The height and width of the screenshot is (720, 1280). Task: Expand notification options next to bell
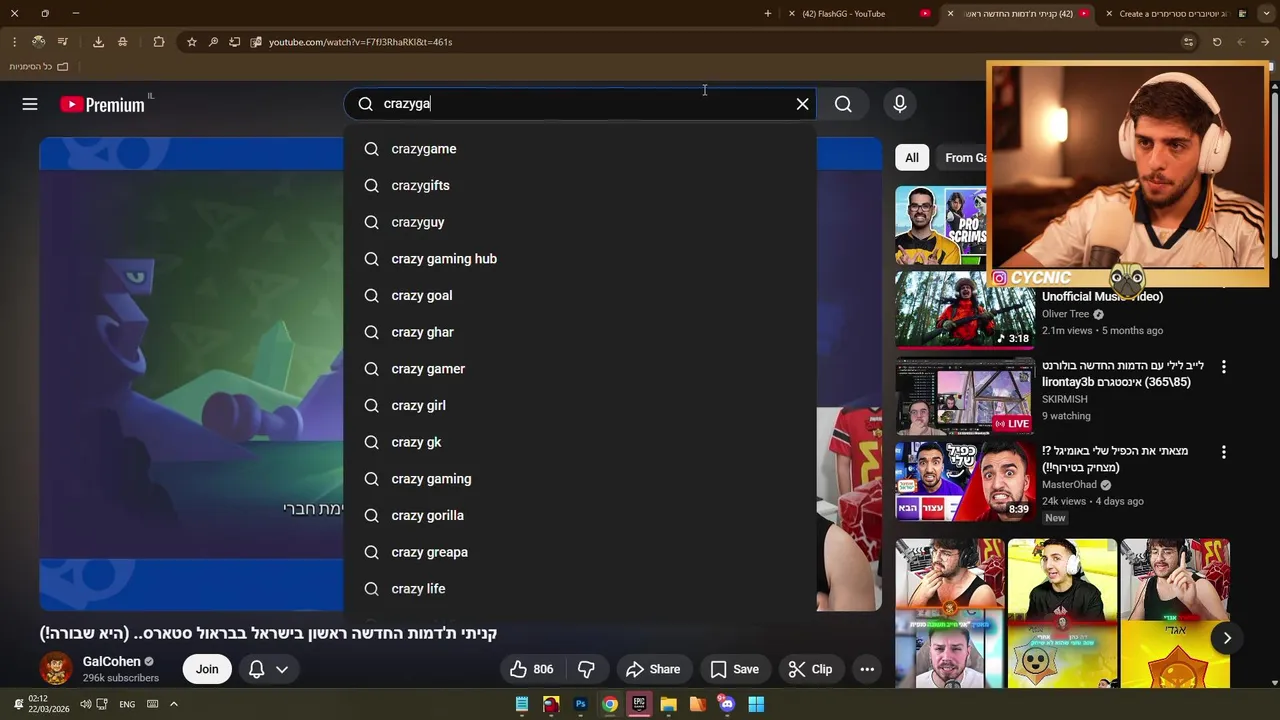pos(282,669)
